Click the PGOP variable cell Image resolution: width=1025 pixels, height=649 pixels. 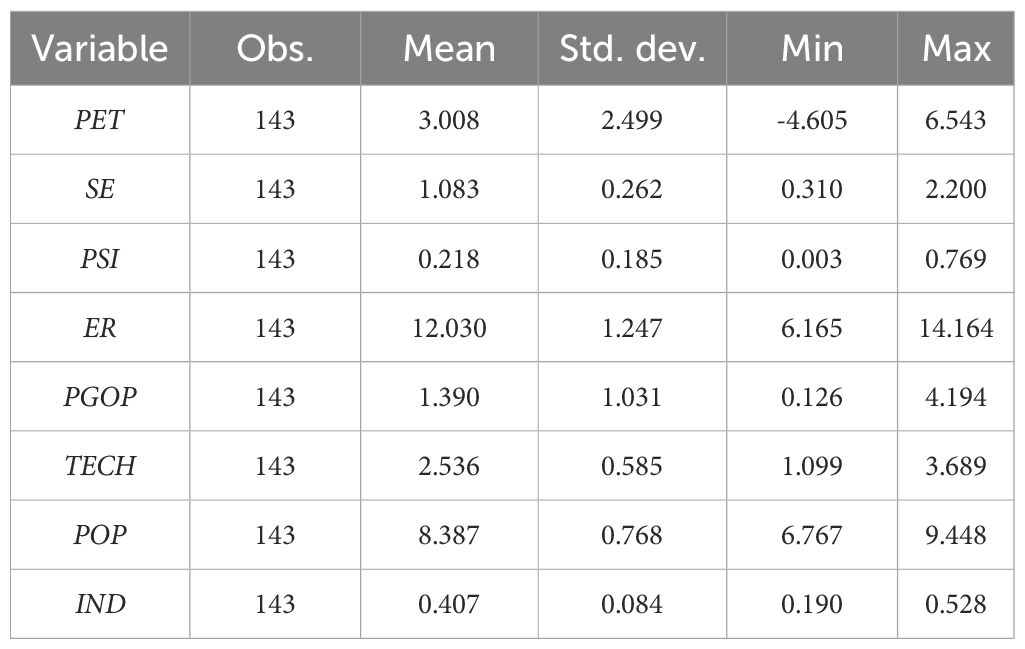pyautogui.click(x=100, y=397)
